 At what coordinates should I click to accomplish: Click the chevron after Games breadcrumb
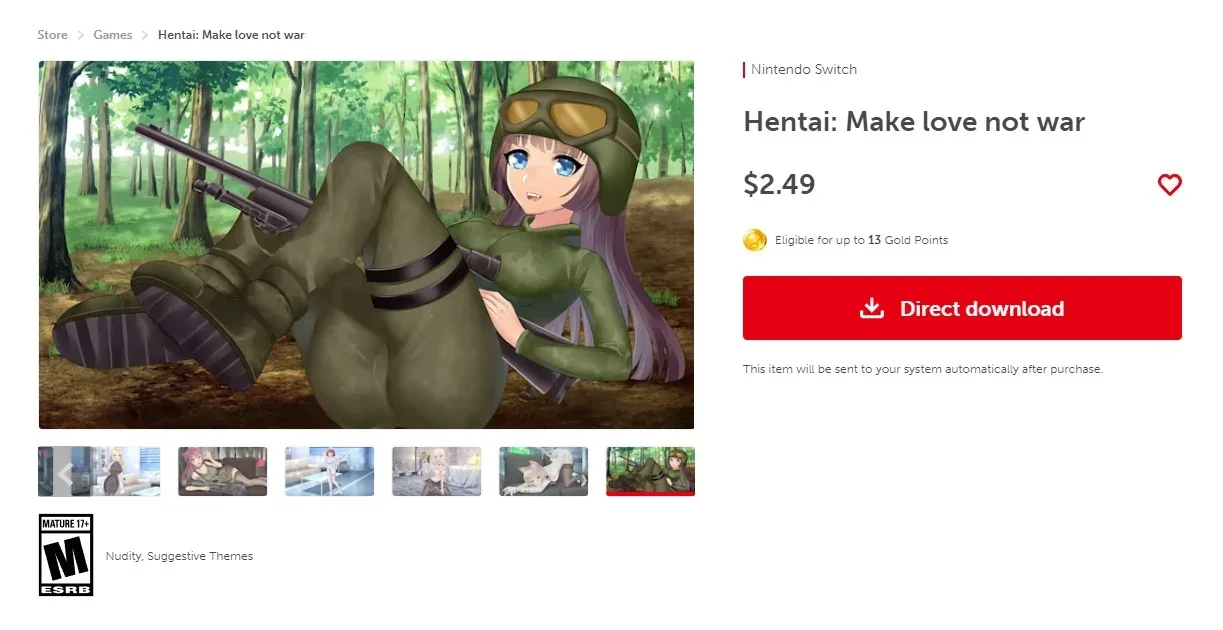[x=145, y=35]
